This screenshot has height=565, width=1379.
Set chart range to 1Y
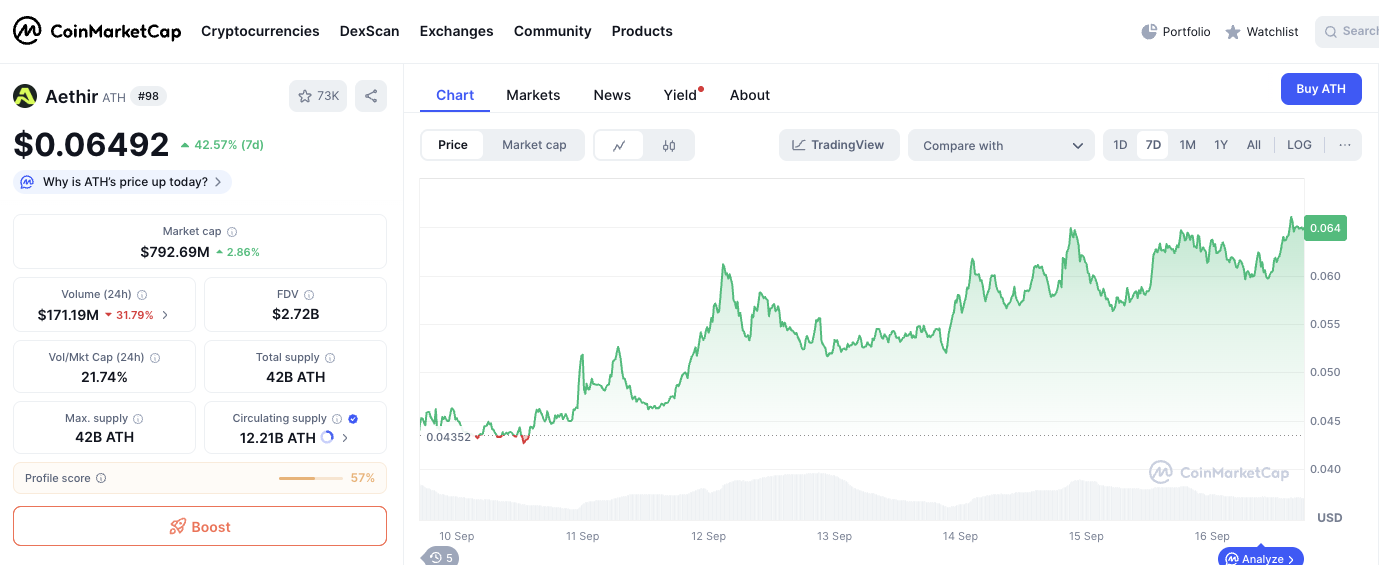pyautogui.click(x=1221, y=145)
